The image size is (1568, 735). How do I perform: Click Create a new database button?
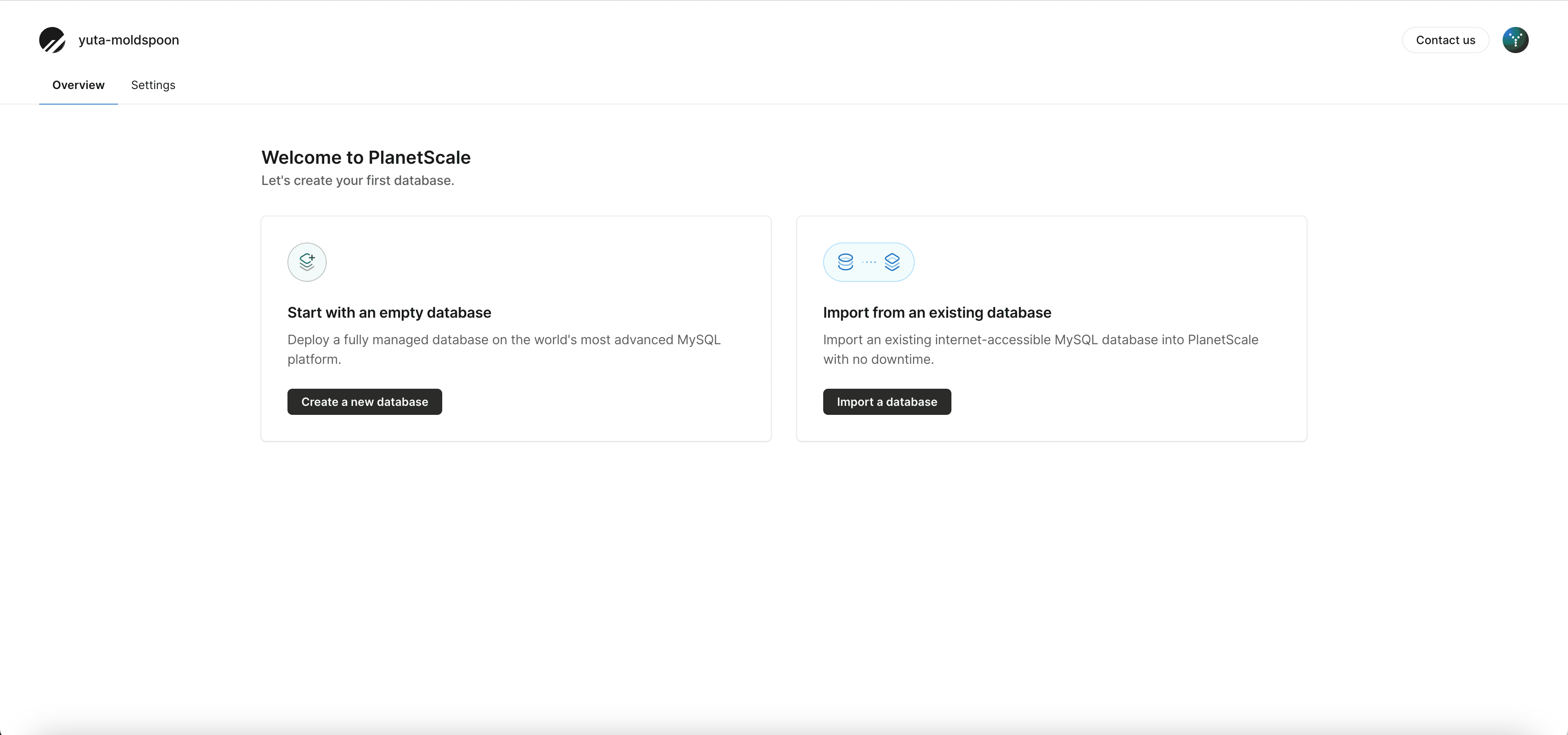(x=365, y=402)
